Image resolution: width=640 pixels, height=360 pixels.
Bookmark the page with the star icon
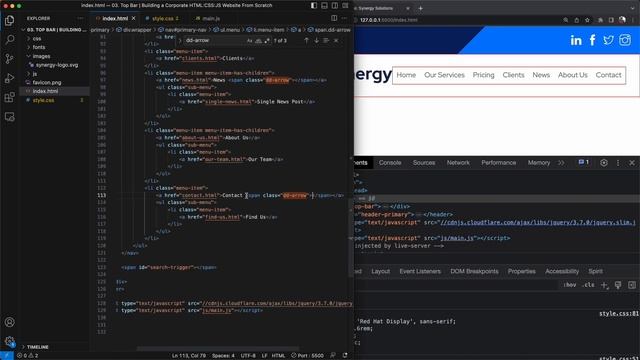point(587,20)
